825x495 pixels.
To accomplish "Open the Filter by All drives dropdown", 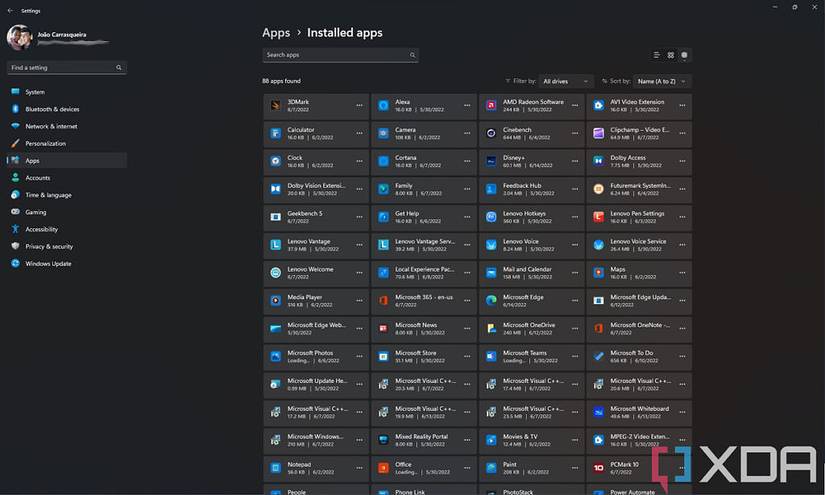I will (566, 82).
